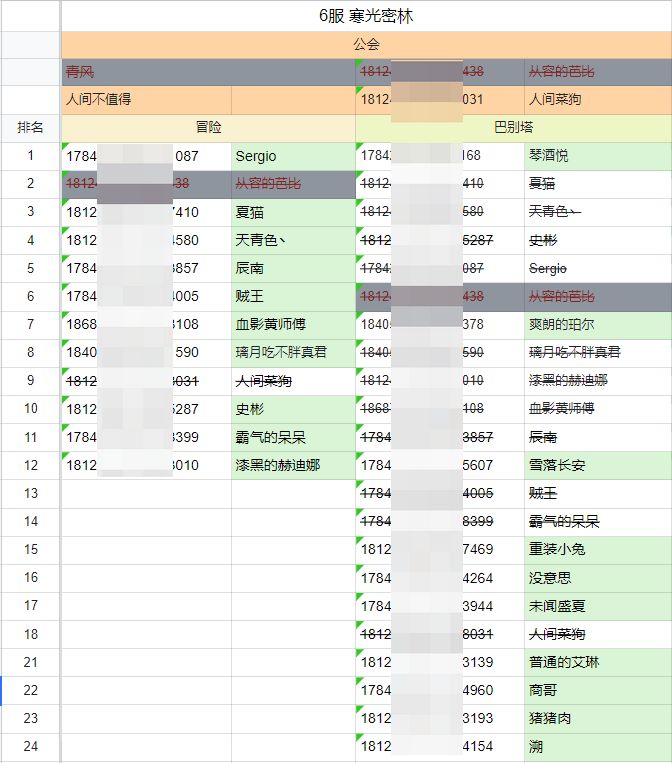Select '没意思' cell in rank 16

point(598,578)
